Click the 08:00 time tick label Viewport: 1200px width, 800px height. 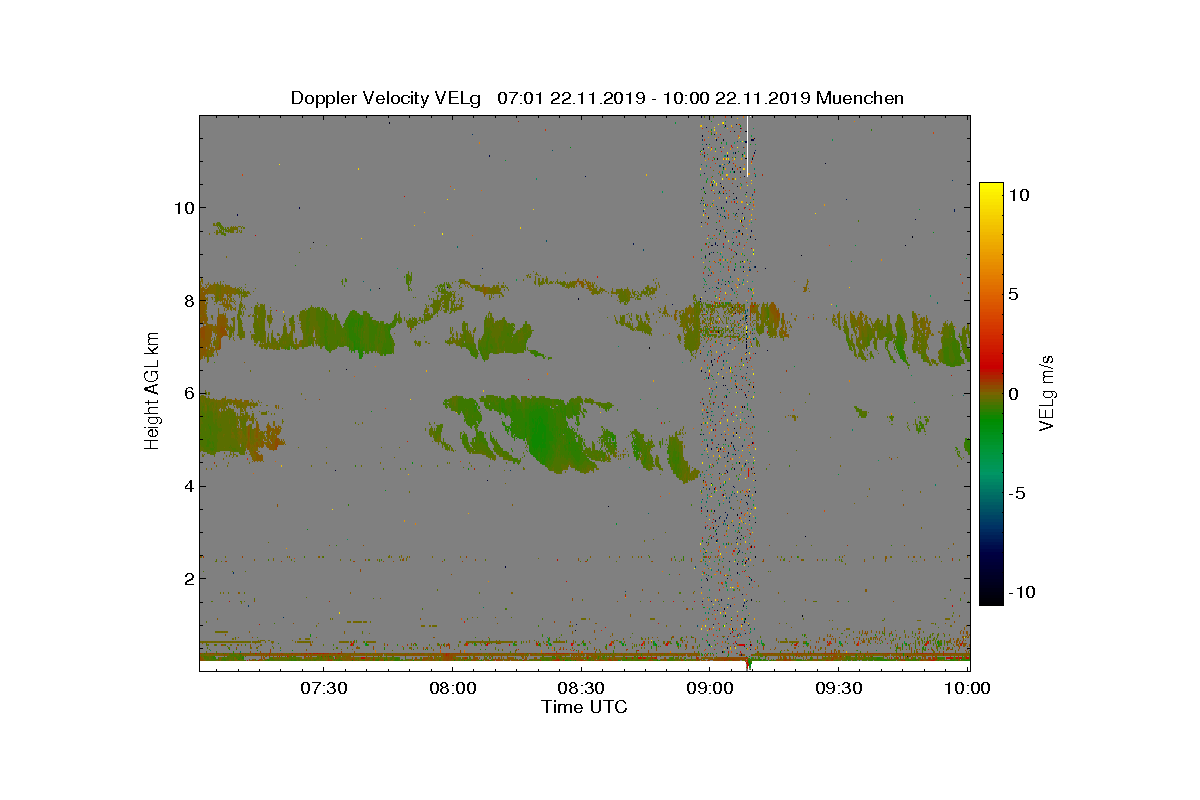pos(452,688)
